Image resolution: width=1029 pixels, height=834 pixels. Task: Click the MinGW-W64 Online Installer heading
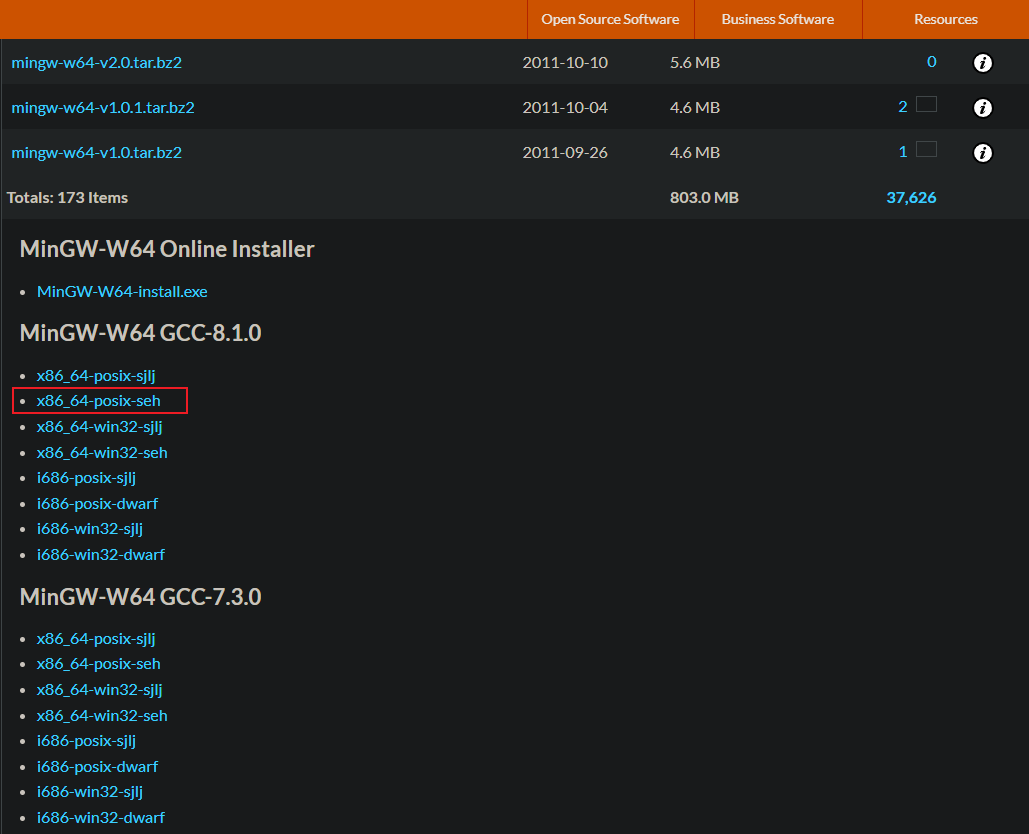tap(167, 249)
